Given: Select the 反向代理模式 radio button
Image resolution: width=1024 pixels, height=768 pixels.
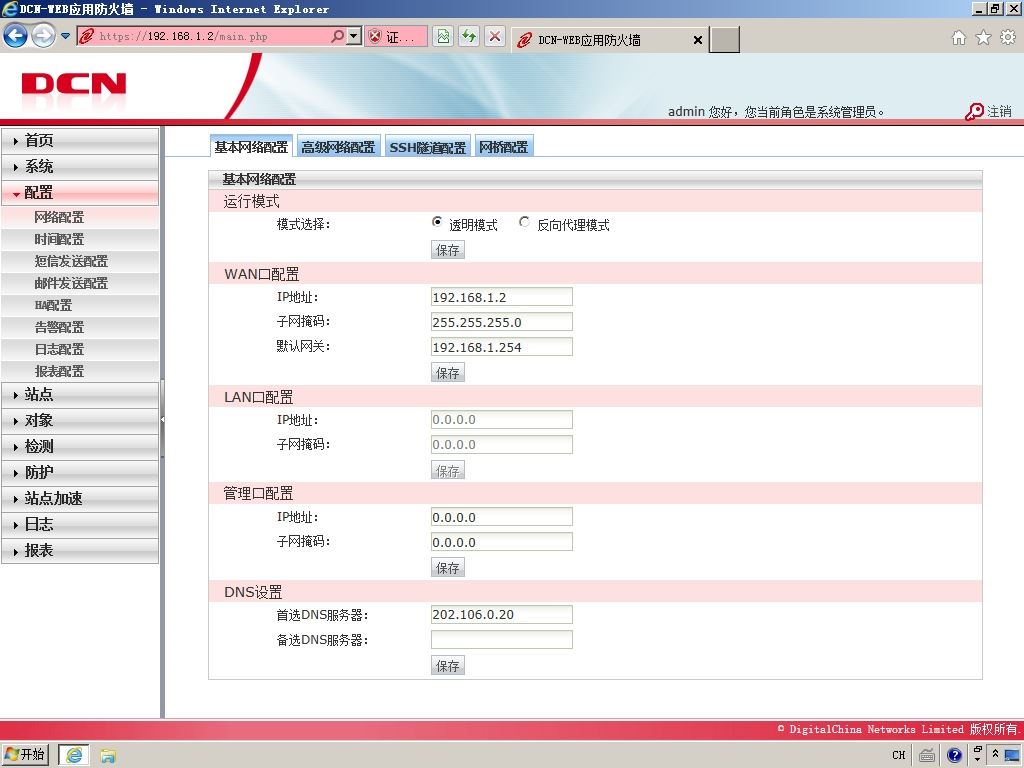Looking at the screenshot, I should pos(524,222).
